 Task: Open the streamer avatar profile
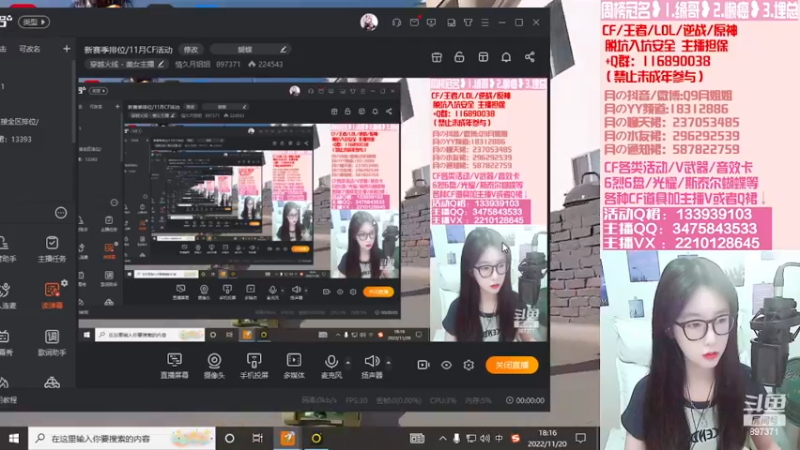click(369, 22)
